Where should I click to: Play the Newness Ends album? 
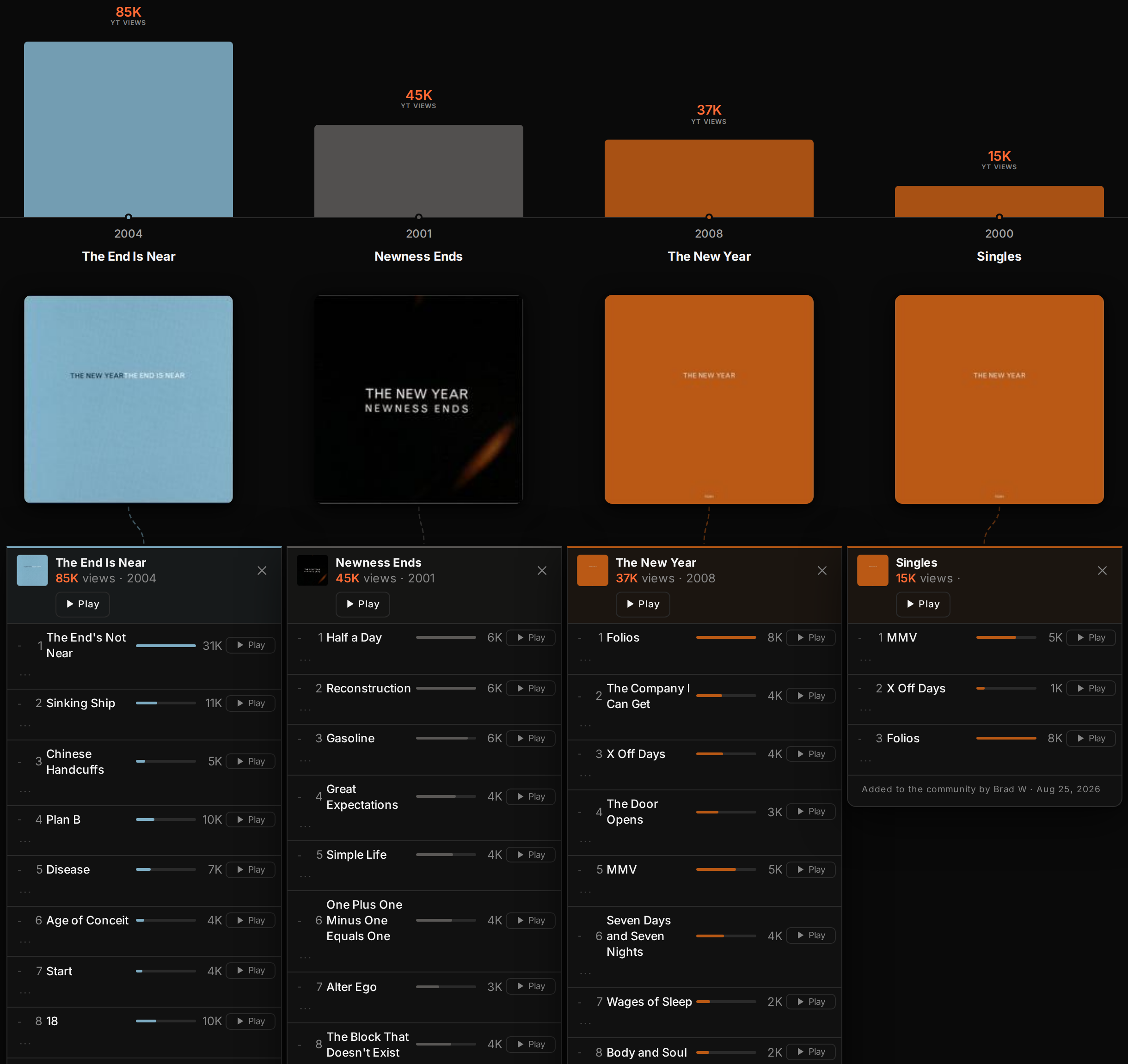[x=362, y=604]
